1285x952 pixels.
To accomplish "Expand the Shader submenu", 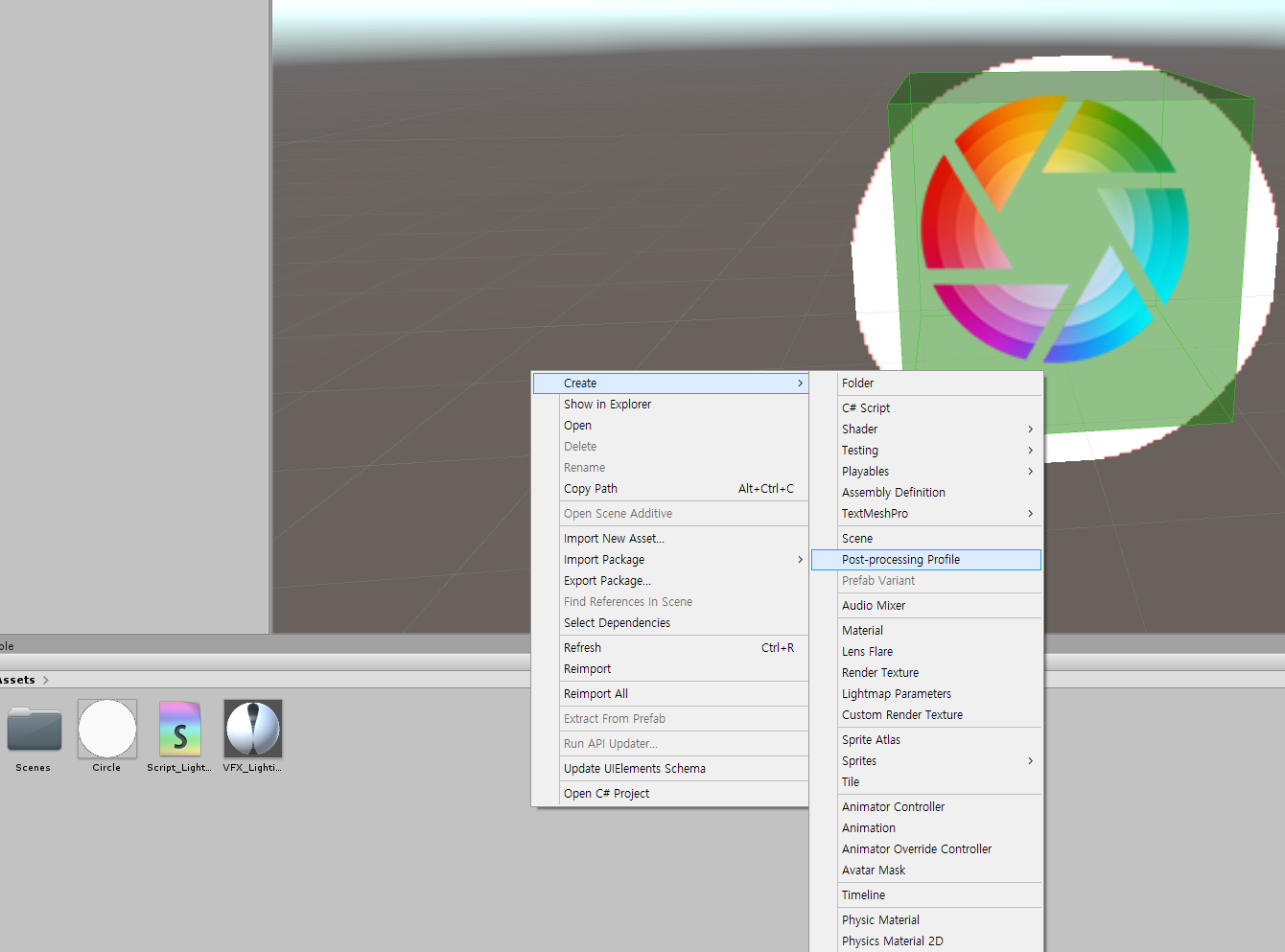I will pyautogui.click(x=926, y=430).
